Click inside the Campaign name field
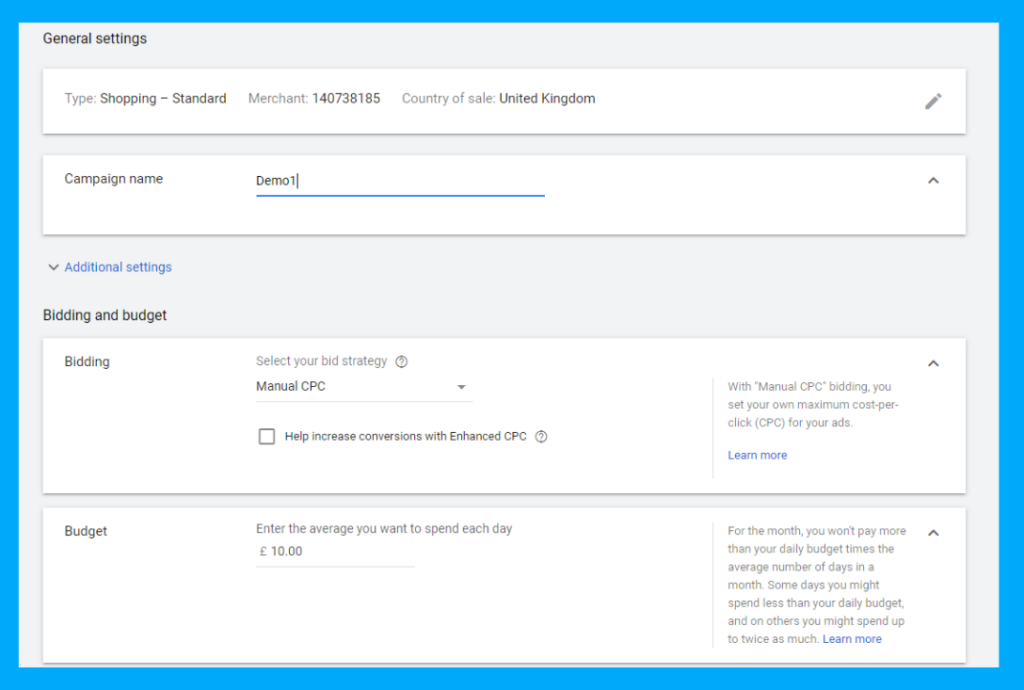This screenshot has width=1024, height=690. (x=400, y=183)
